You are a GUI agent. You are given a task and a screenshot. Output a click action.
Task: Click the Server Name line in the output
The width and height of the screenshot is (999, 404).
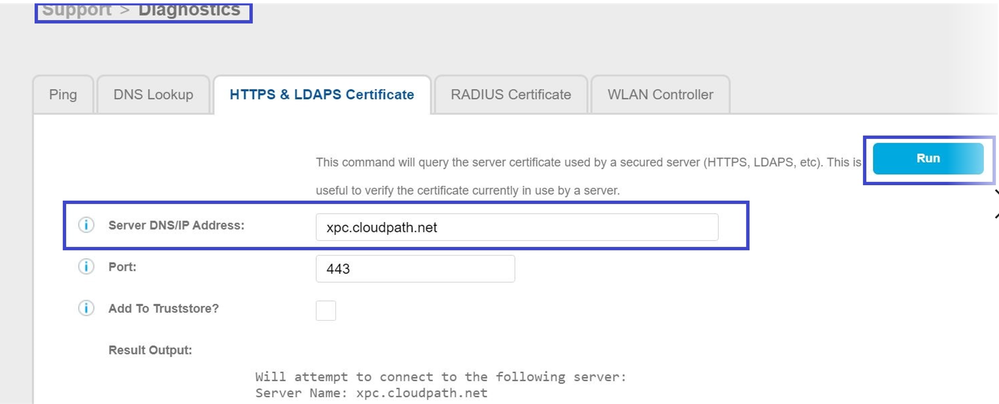(x=371, y=393)
